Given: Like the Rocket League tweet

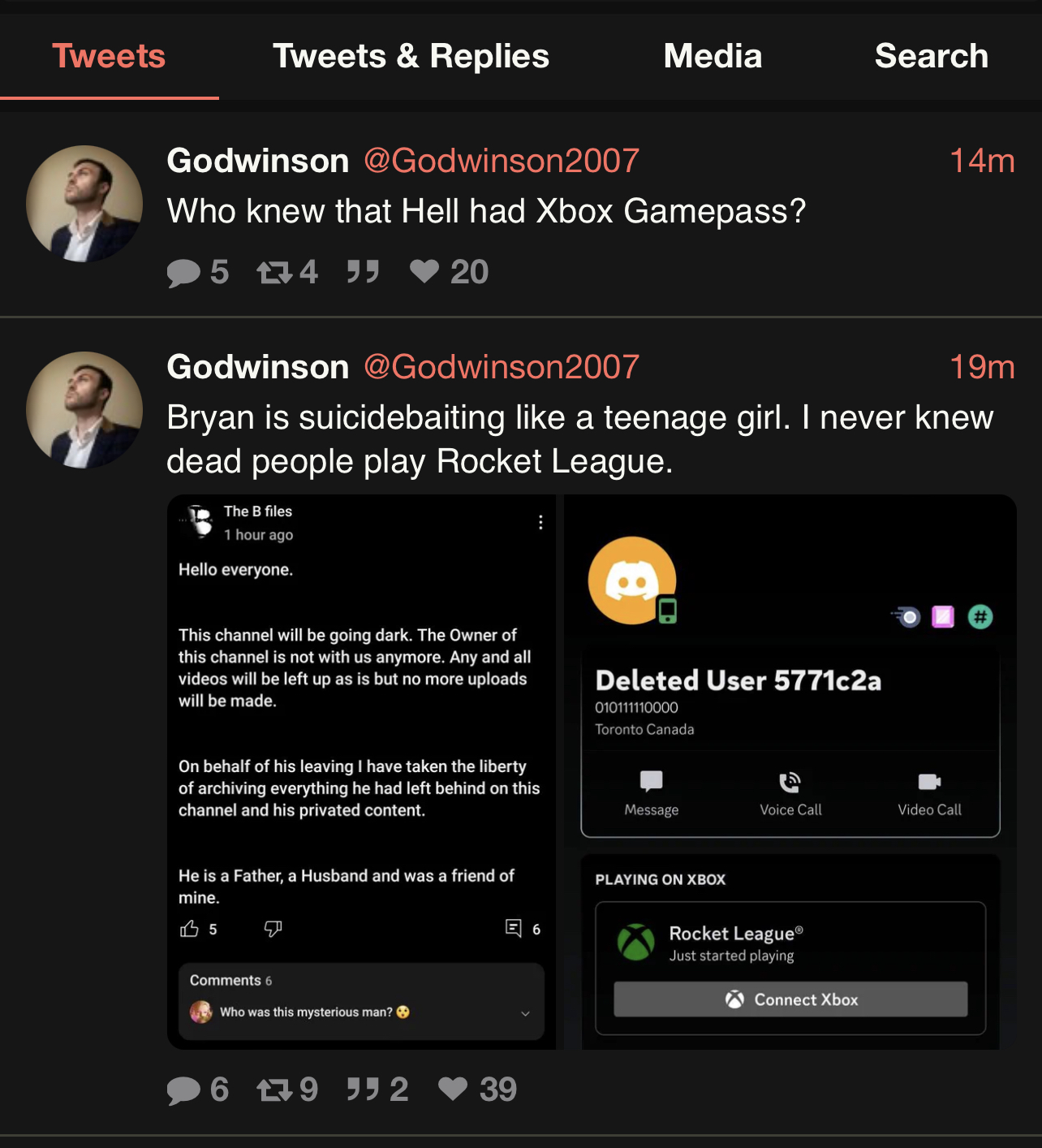Looking at the screenshot, I should tap(453, 1089).
